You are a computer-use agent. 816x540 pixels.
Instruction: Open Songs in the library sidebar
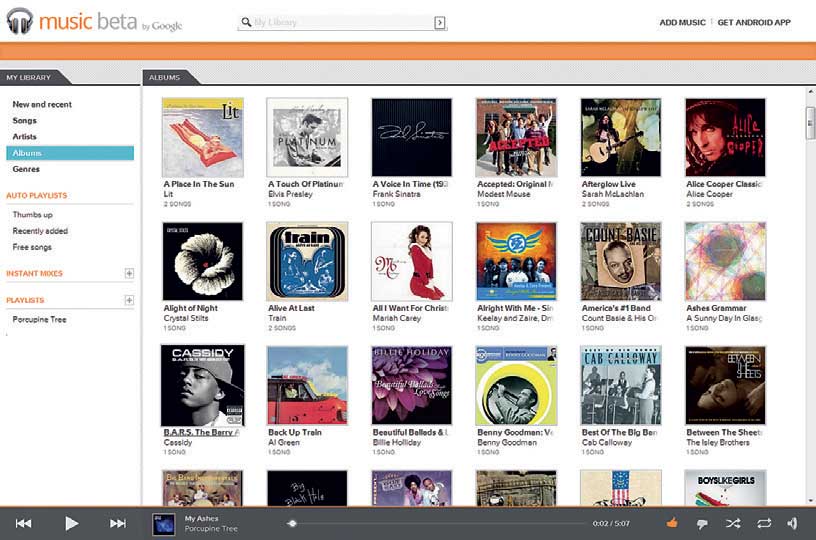click(x=24, y=120)
